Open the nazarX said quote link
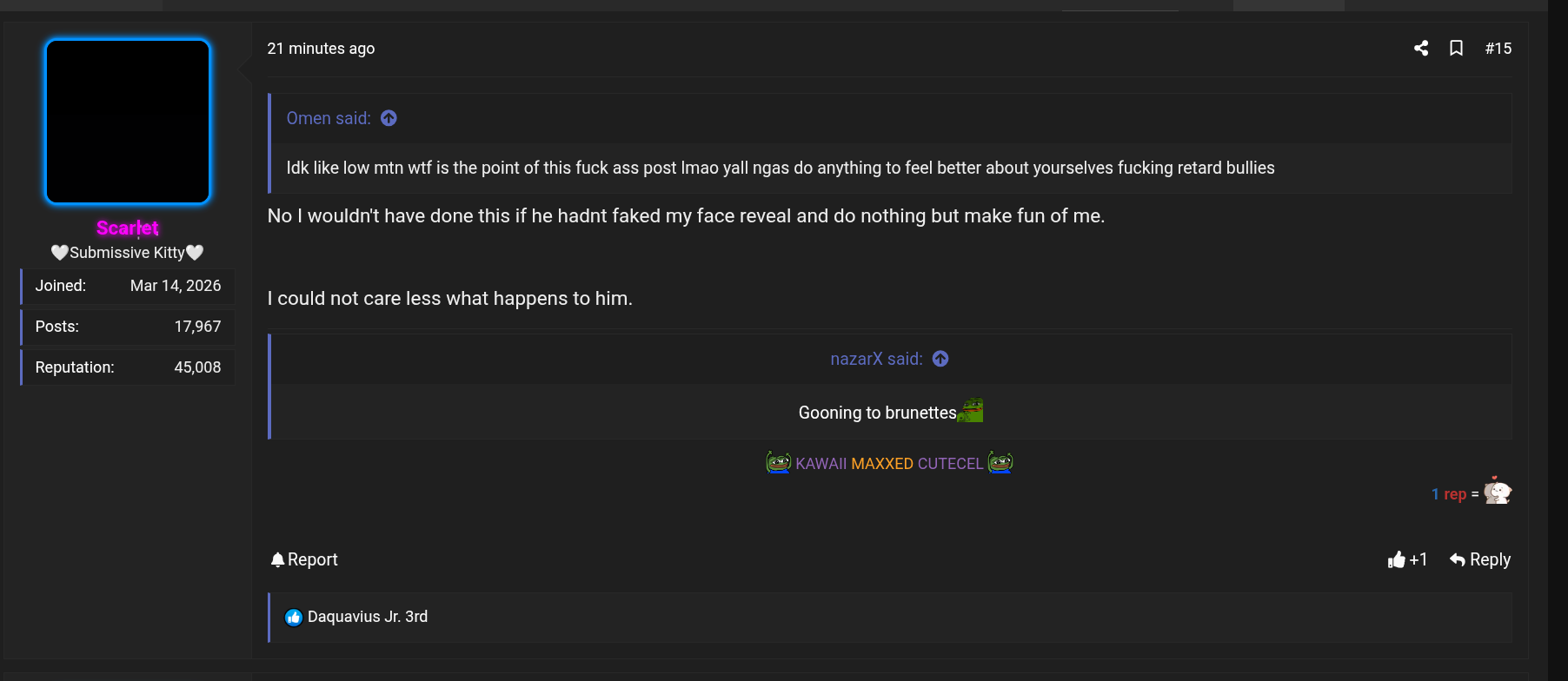 pos(876,359)
